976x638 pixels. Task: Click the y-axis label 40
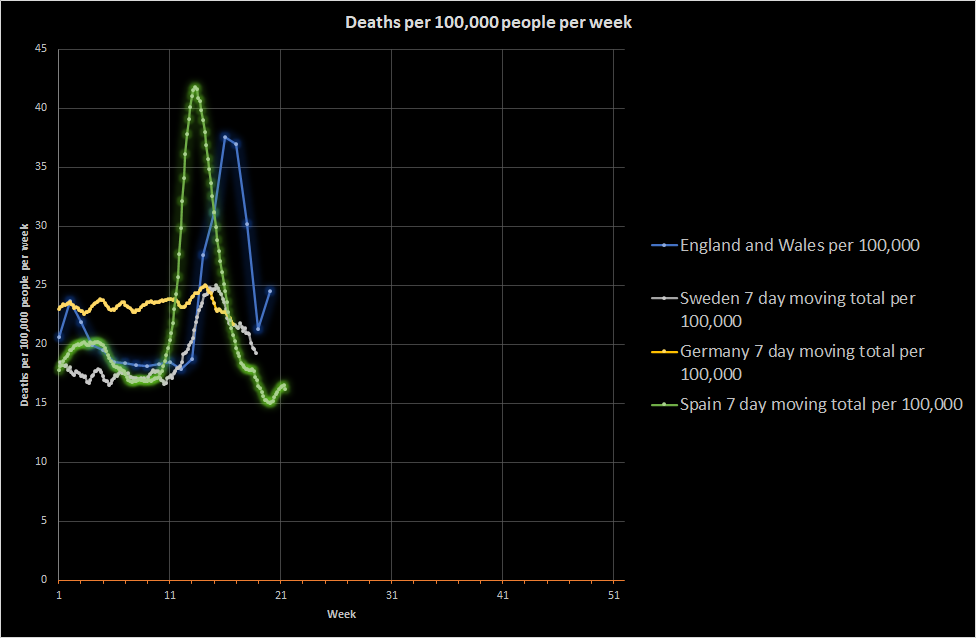(x=41, y=108)
